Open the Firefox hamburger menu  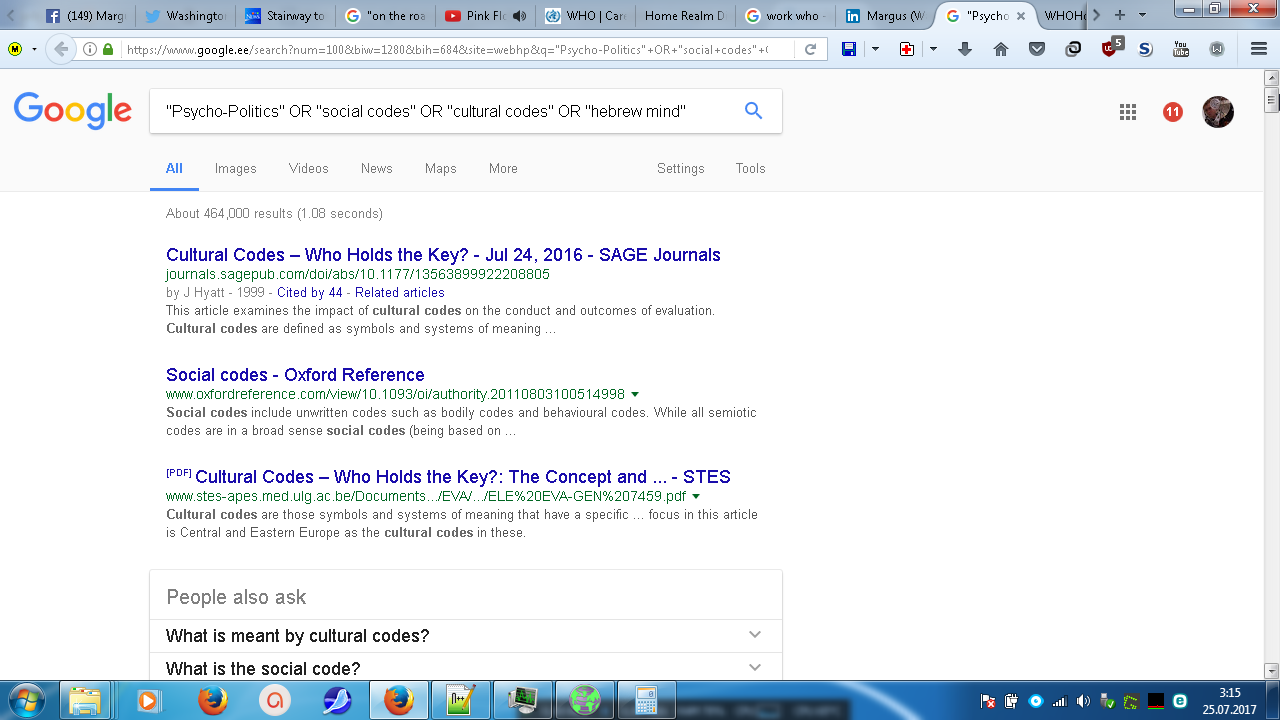click(x=1259, y=49)
